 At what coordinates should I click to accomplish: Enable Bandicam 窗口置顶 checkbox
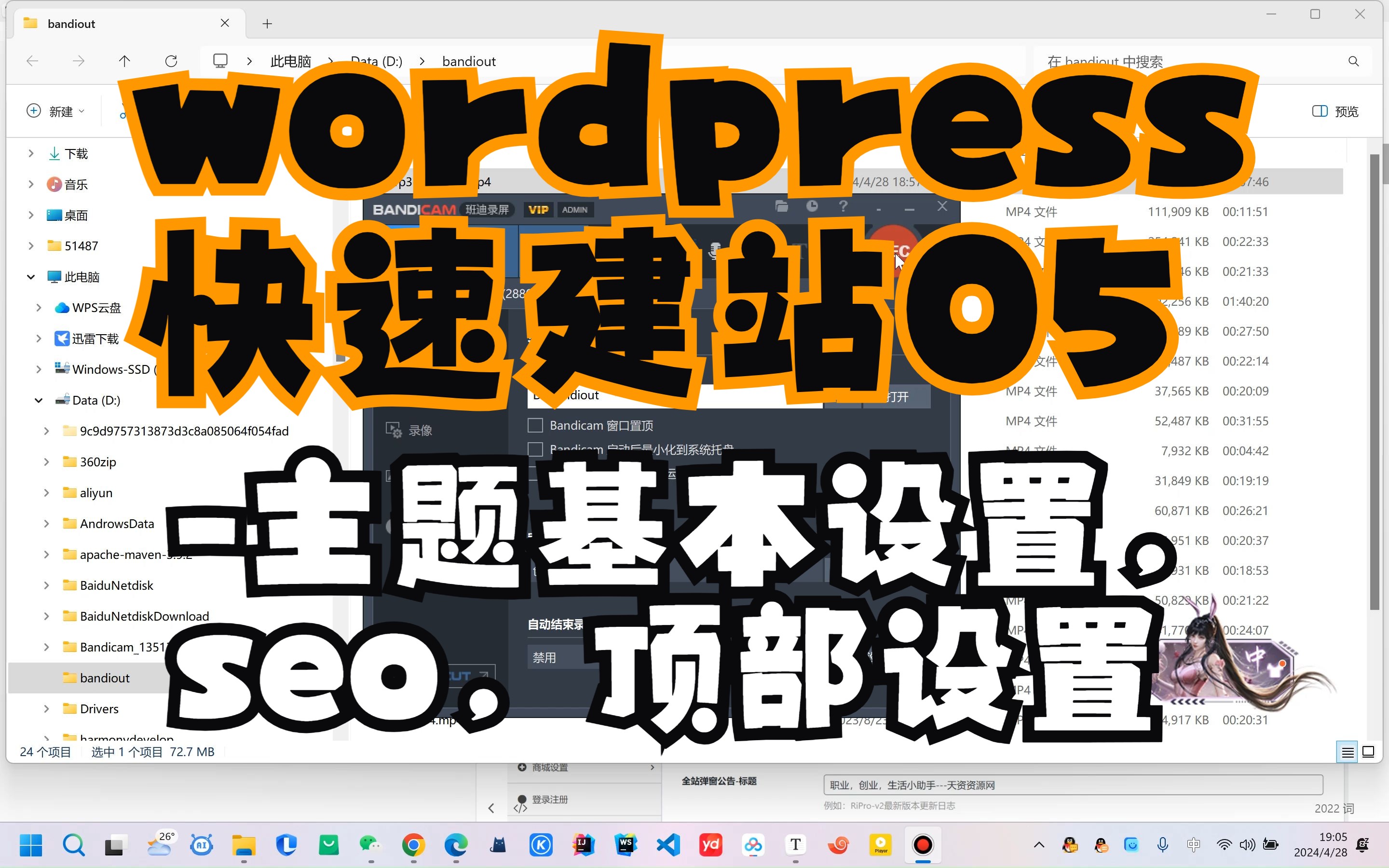pyautogui.click(x=535, y=425)
